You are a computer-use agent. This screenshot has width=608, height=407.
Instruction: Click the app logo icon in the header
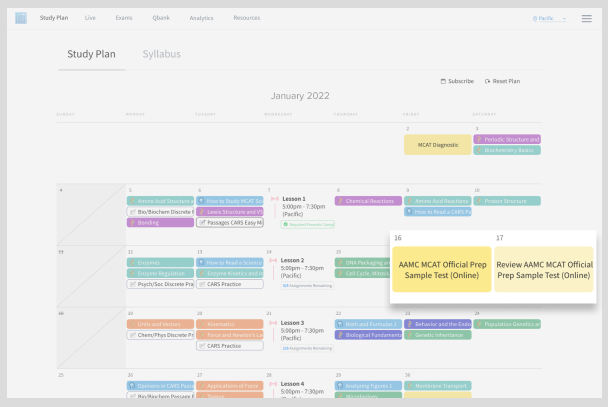tap(21, 18)
